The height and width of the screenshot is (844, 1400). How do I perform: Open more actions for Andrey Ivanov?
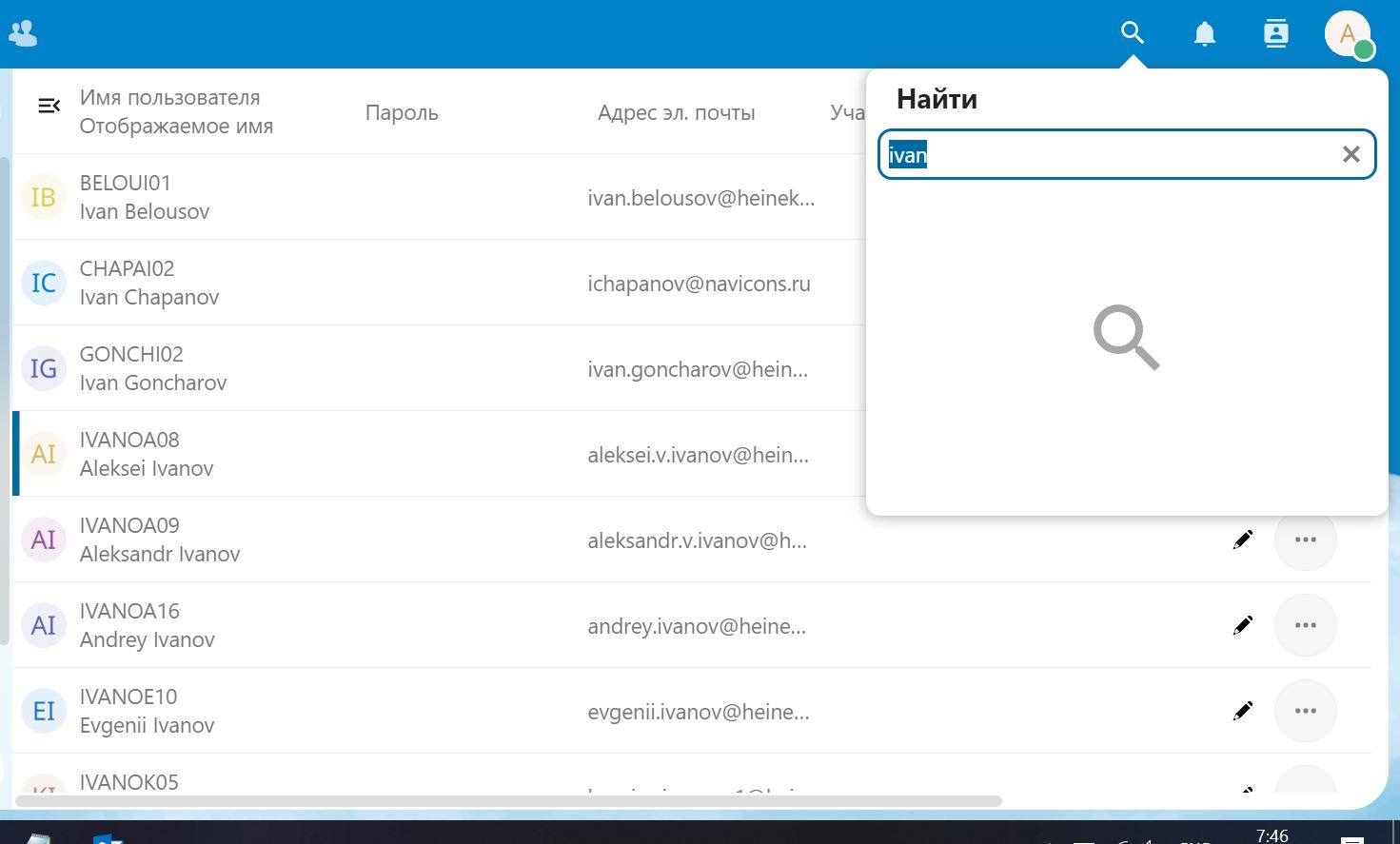tap(1305, 625)
